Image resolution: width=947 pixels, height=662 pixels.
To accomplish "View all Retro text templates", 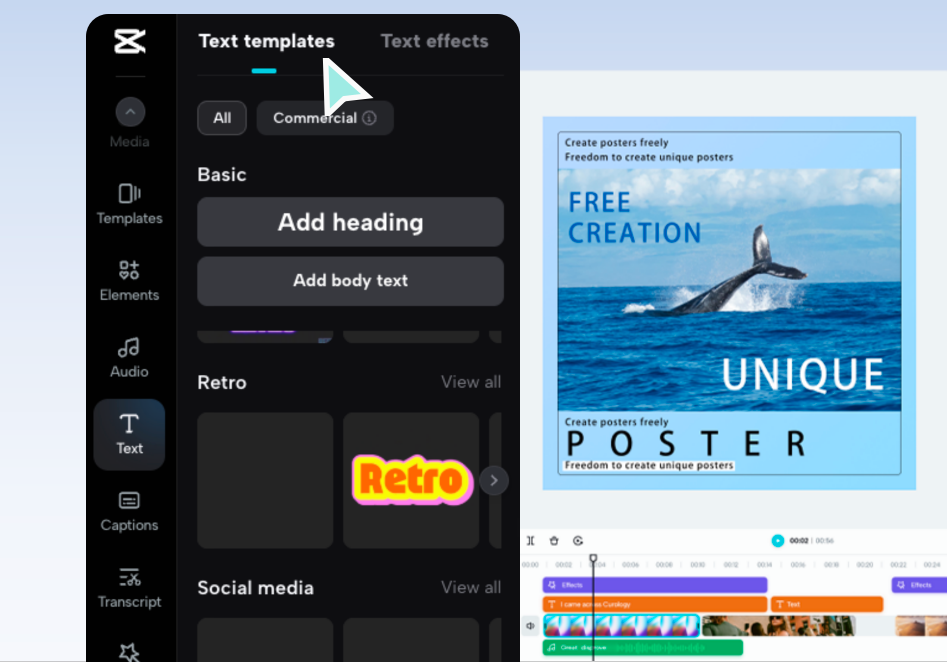I will pos(470,382).
